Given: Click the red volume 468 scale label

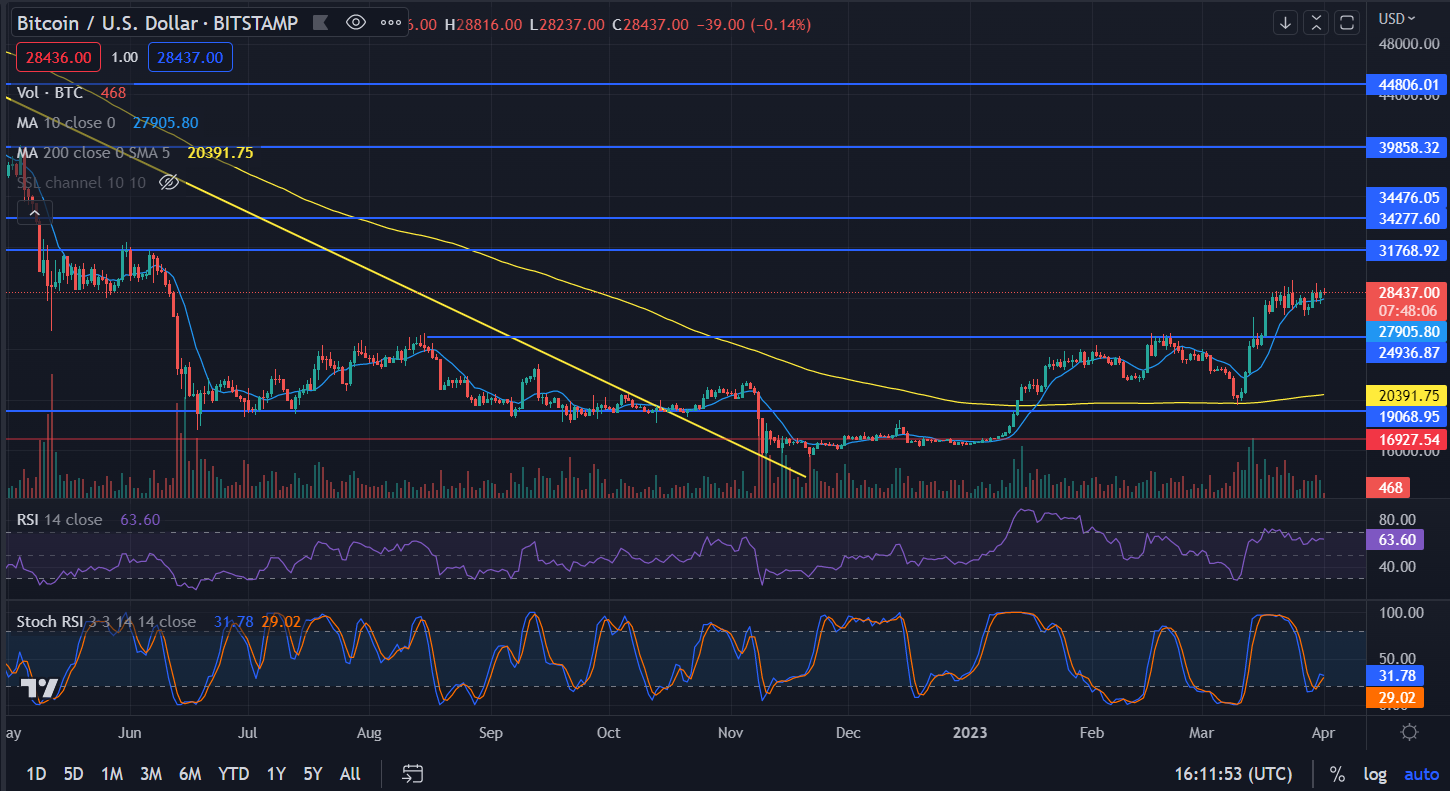Looking at the screenshot, I should 1388,487.
